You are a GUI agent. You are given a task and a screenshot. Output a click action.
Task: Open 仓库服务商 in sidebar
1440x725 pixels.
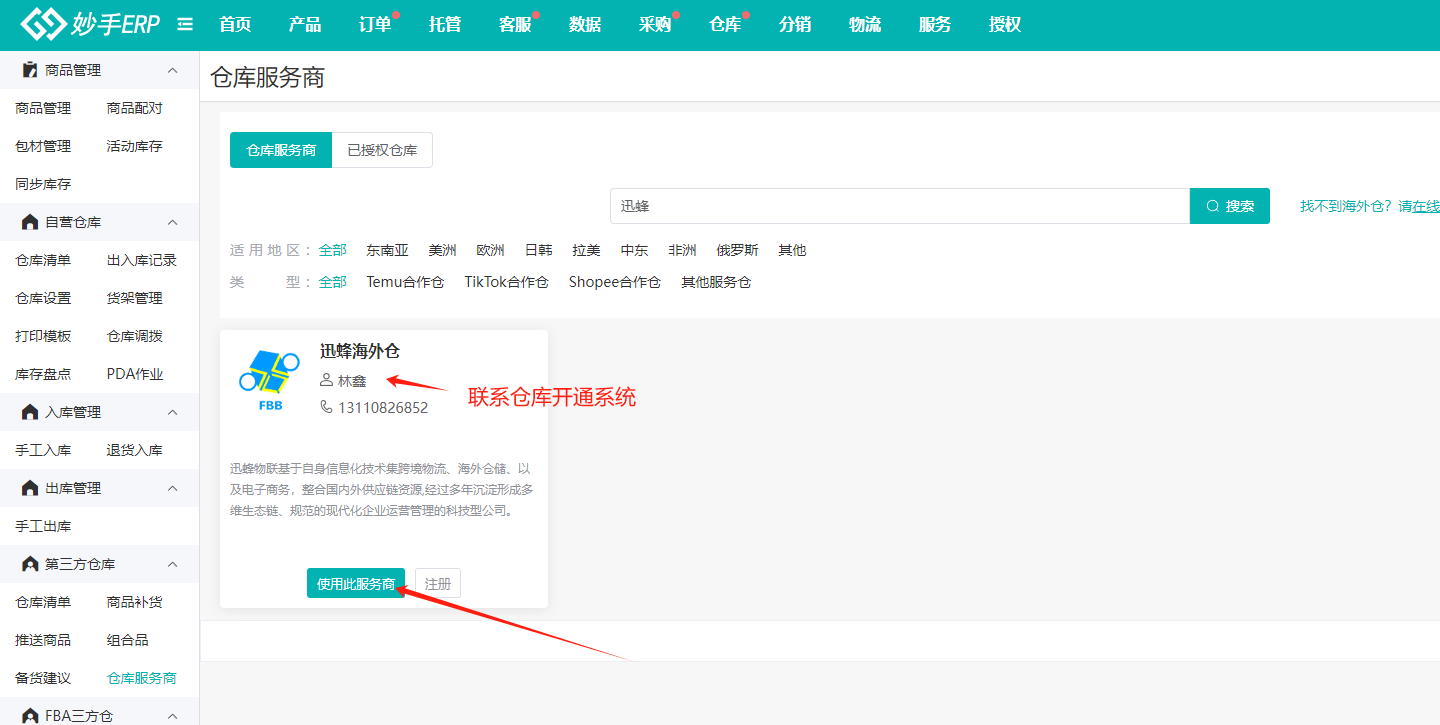pyautogui.click(x=142, y=678)
